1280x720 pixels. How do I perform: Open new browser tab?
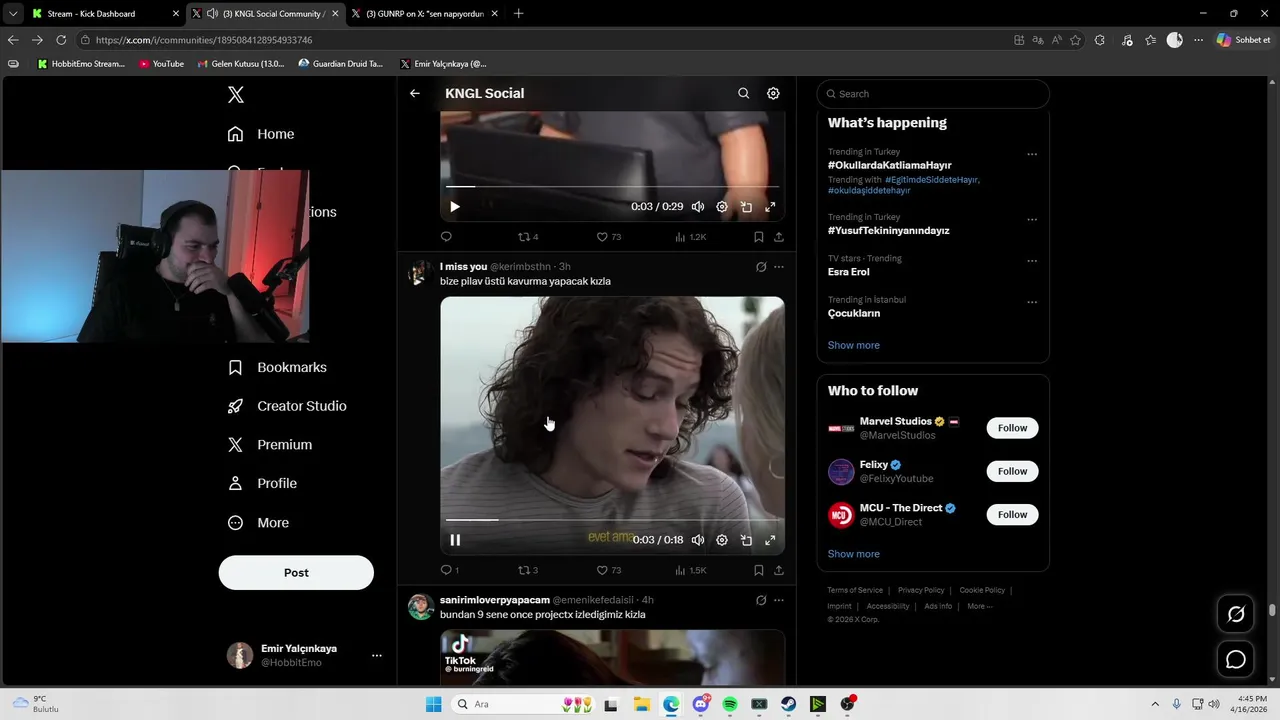[x=518, y=14]
